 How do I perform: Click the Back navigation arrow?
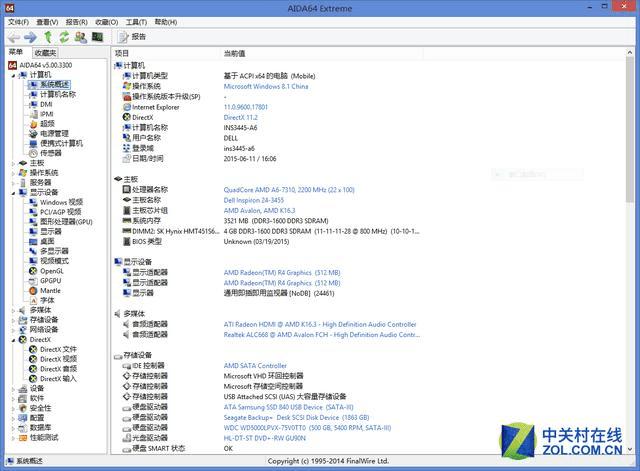pos(13,38)
